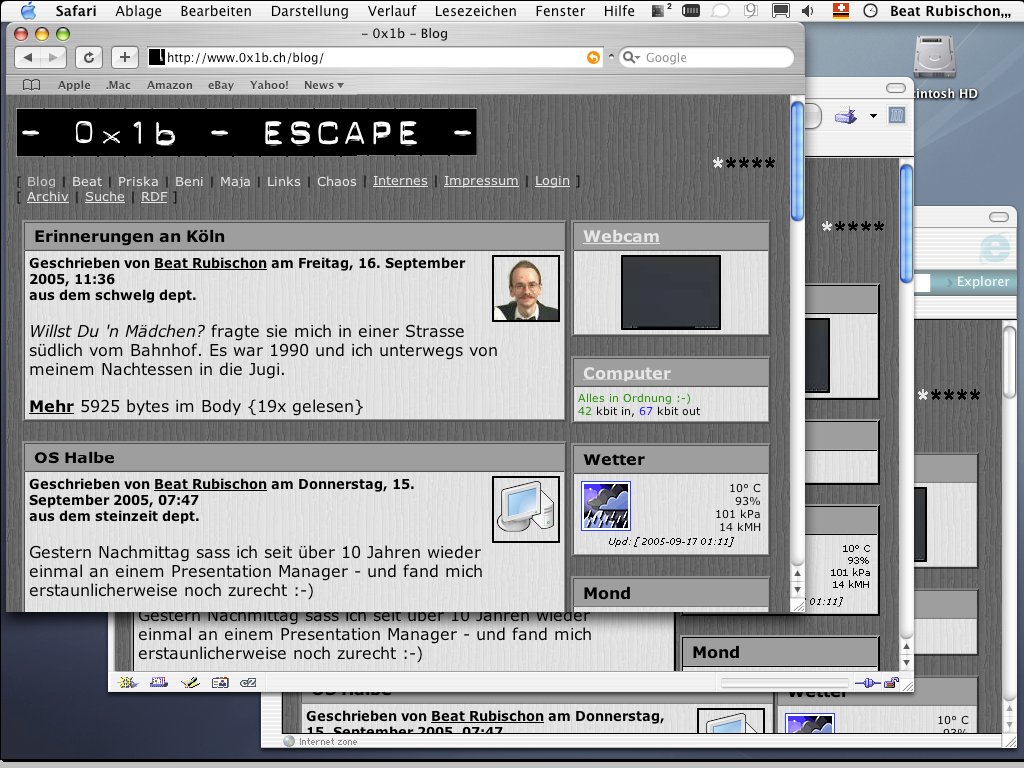1024x768 pixels.
Task: Click the print icon in the middle browser window
Action: [846, 116]
